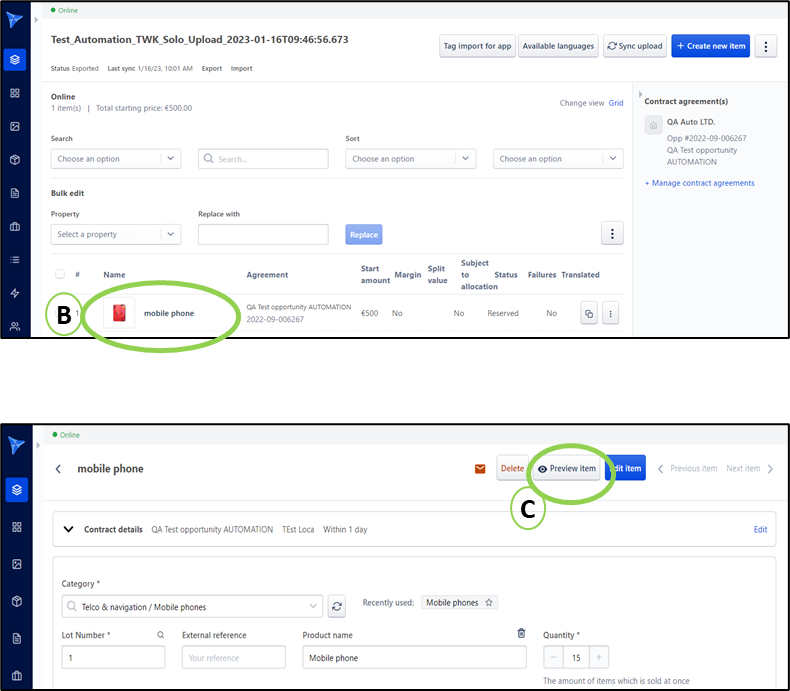Open the three-dot menu in the mobile phone row
Viewport: 790px width, 691px height.
point(611,314)
